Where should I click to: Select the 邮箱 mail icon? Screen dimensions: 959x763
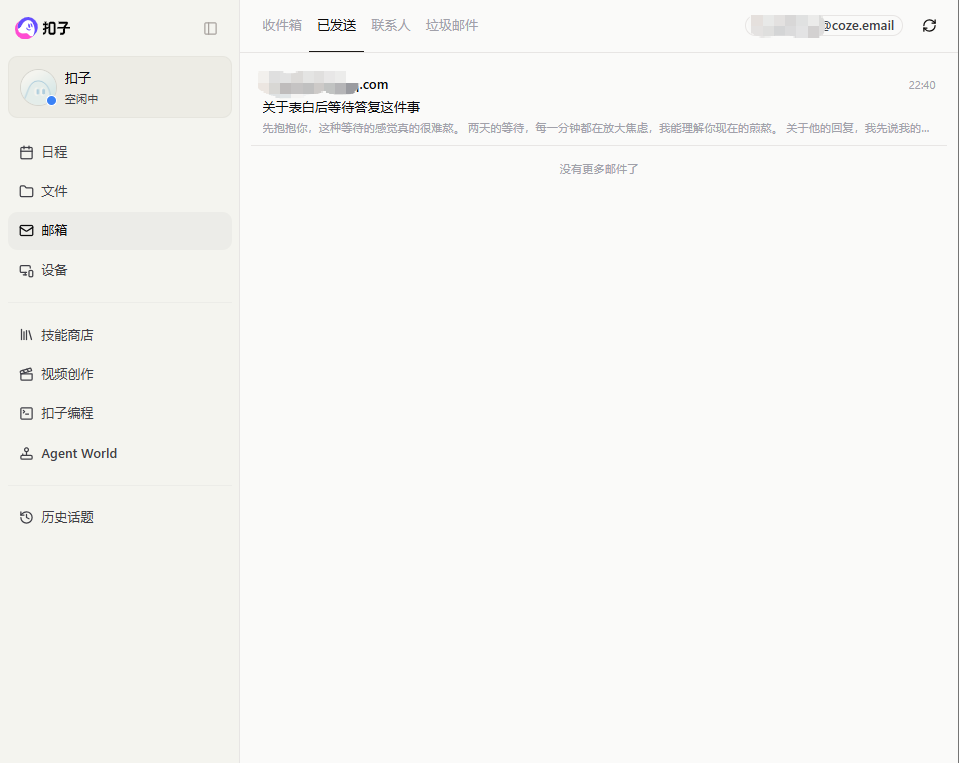tap(25, 230)
